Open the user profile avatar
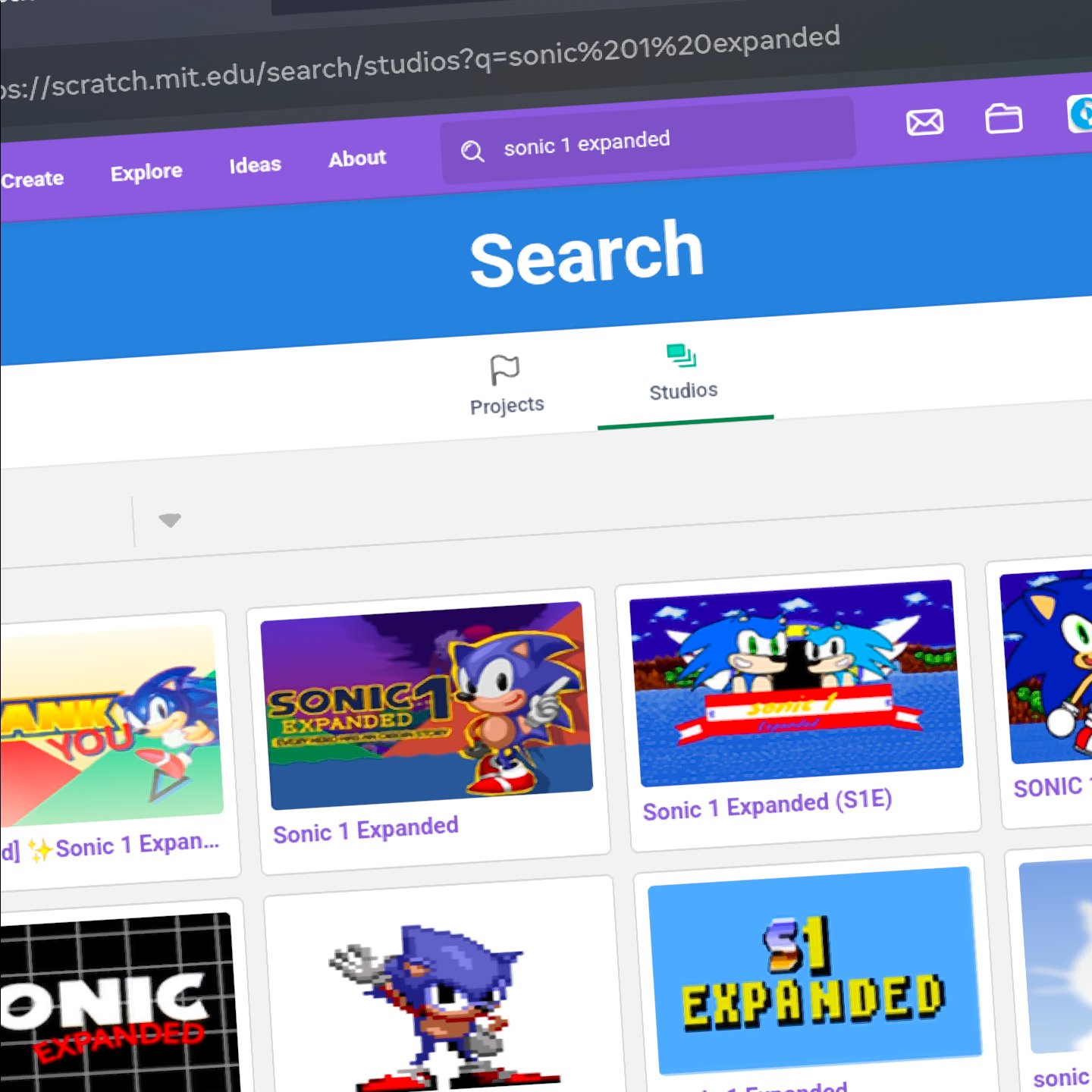 [1081, 114]
